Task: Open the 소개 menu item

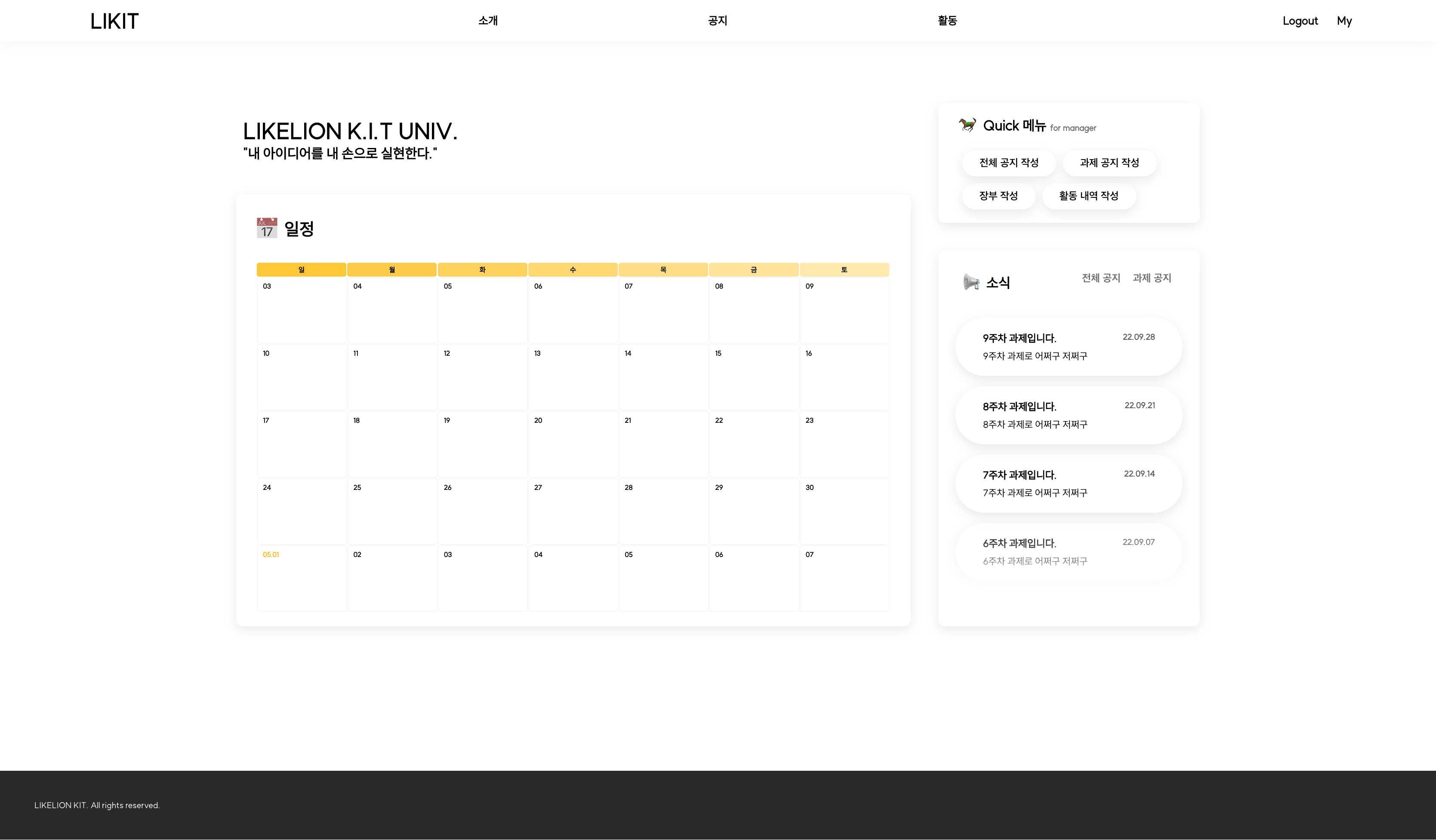Action: (488, 21)
